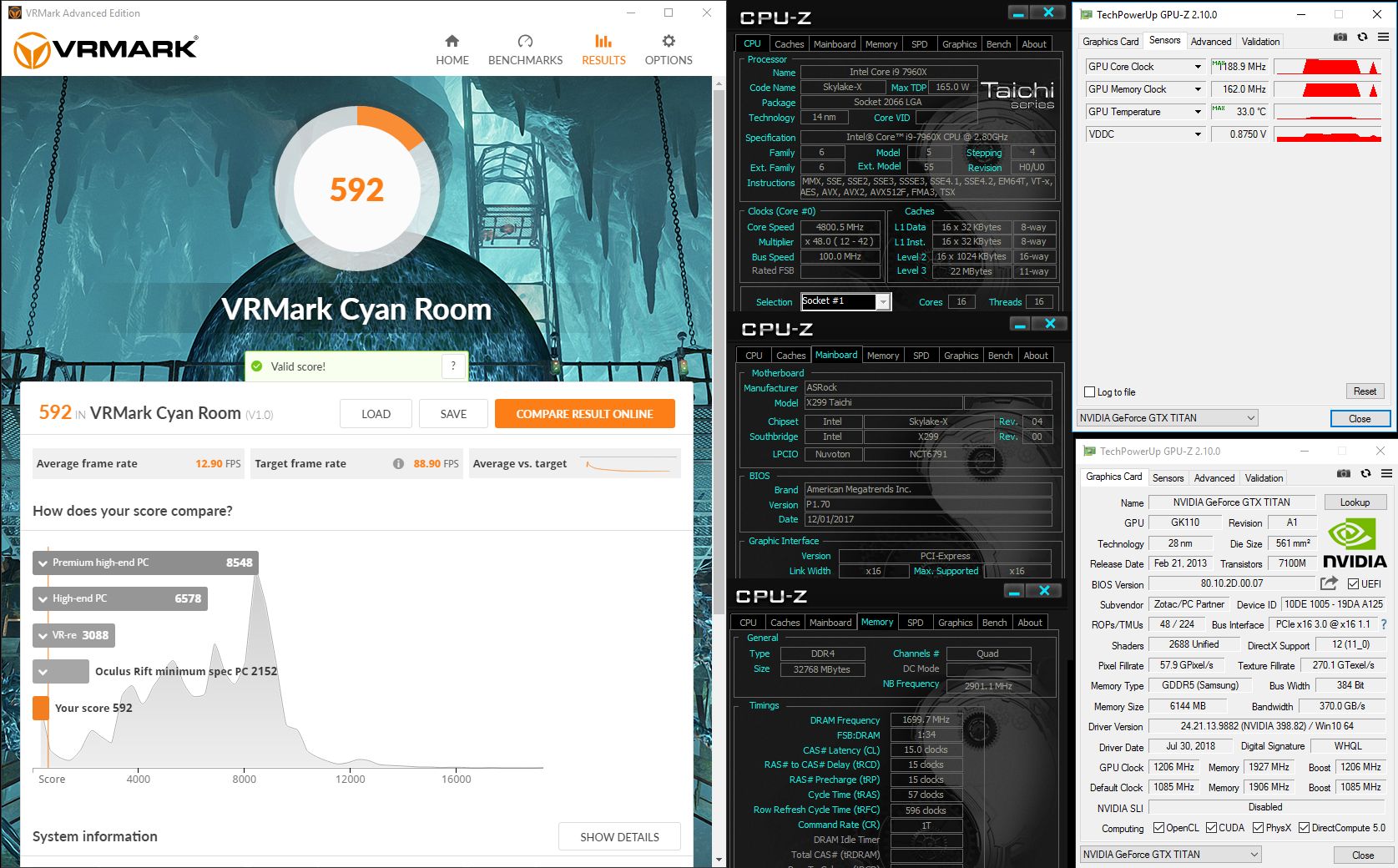Open the GPU Memory Clock sensor dropdown
Image resolution: width=1398 pixels, height=868 pixels.
pyautogui.click(x=1198, y=89)
